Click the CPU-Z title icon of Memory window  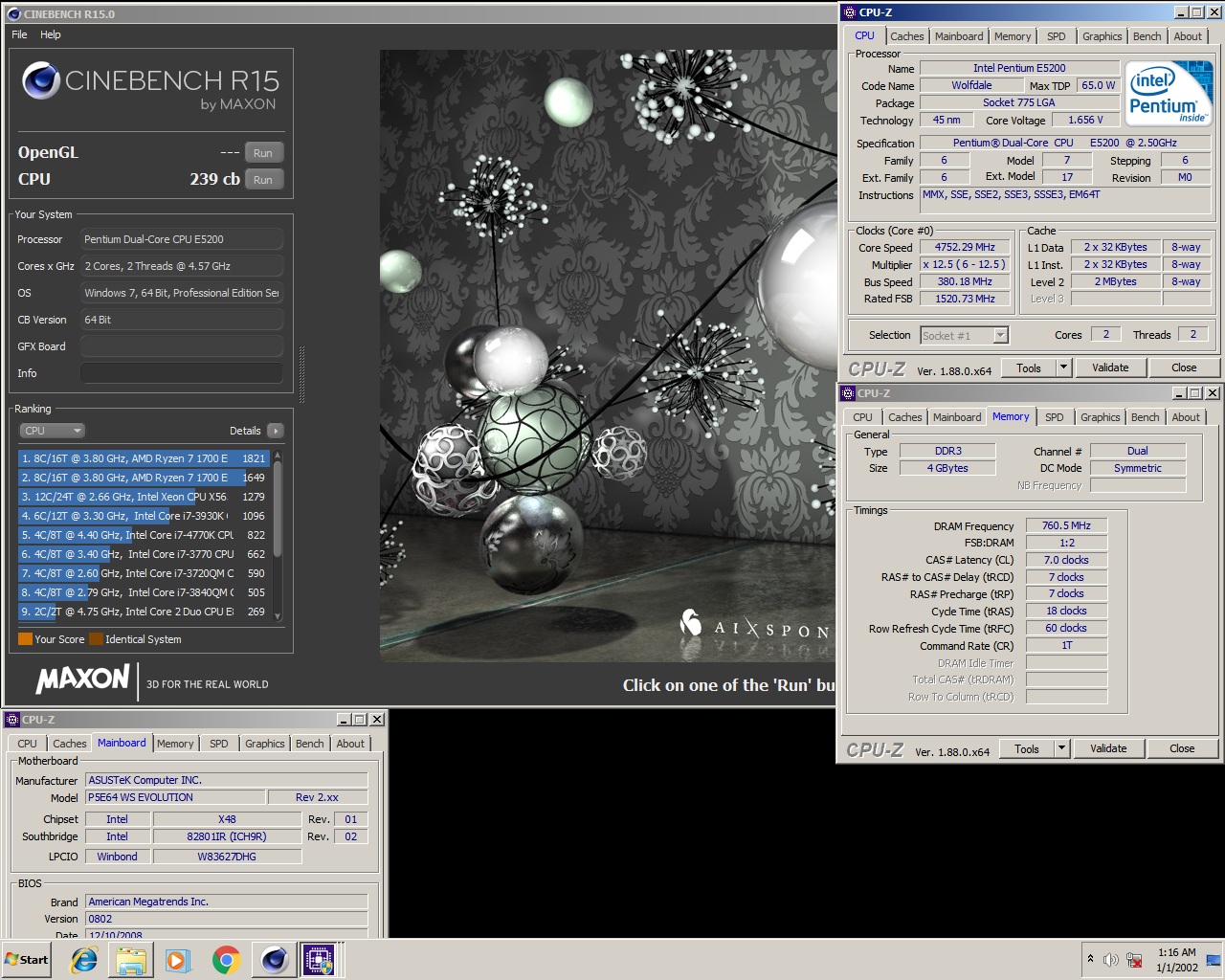tap(847, 393)
